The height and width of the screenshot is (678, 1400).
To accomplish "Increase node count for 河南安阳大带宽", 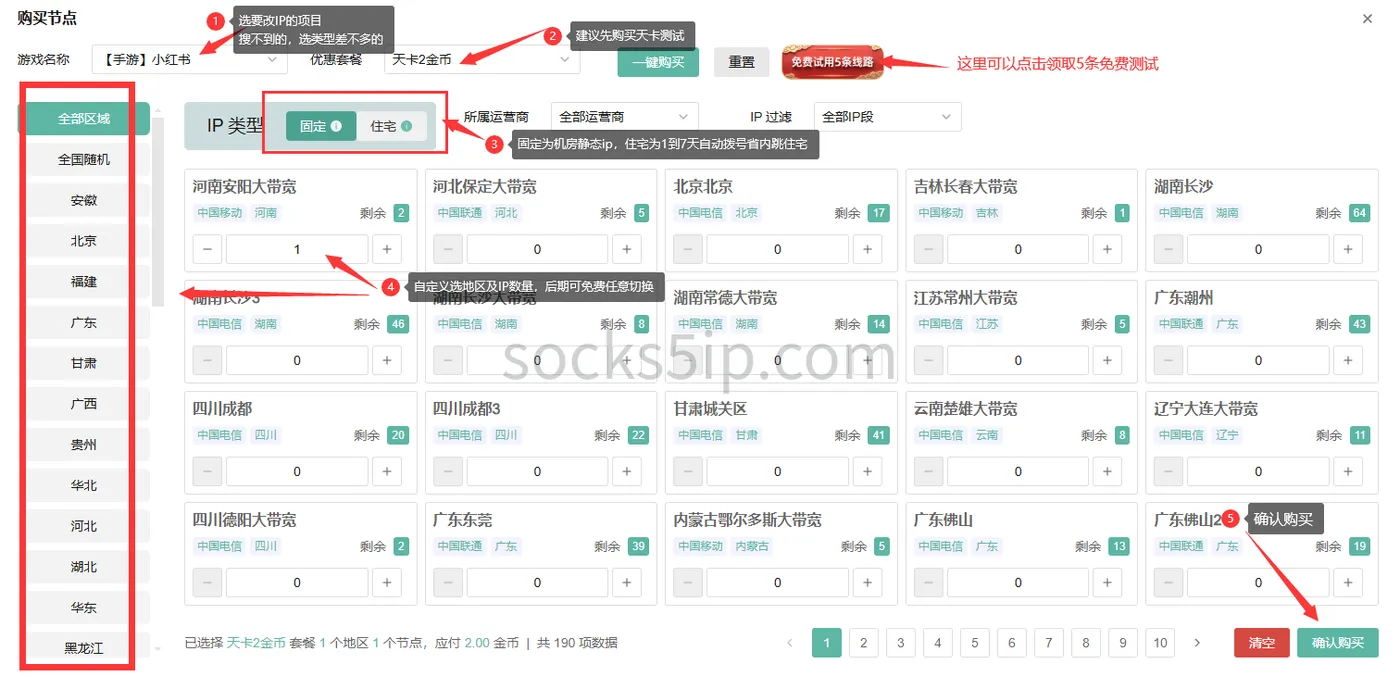I will coord(387,249).
